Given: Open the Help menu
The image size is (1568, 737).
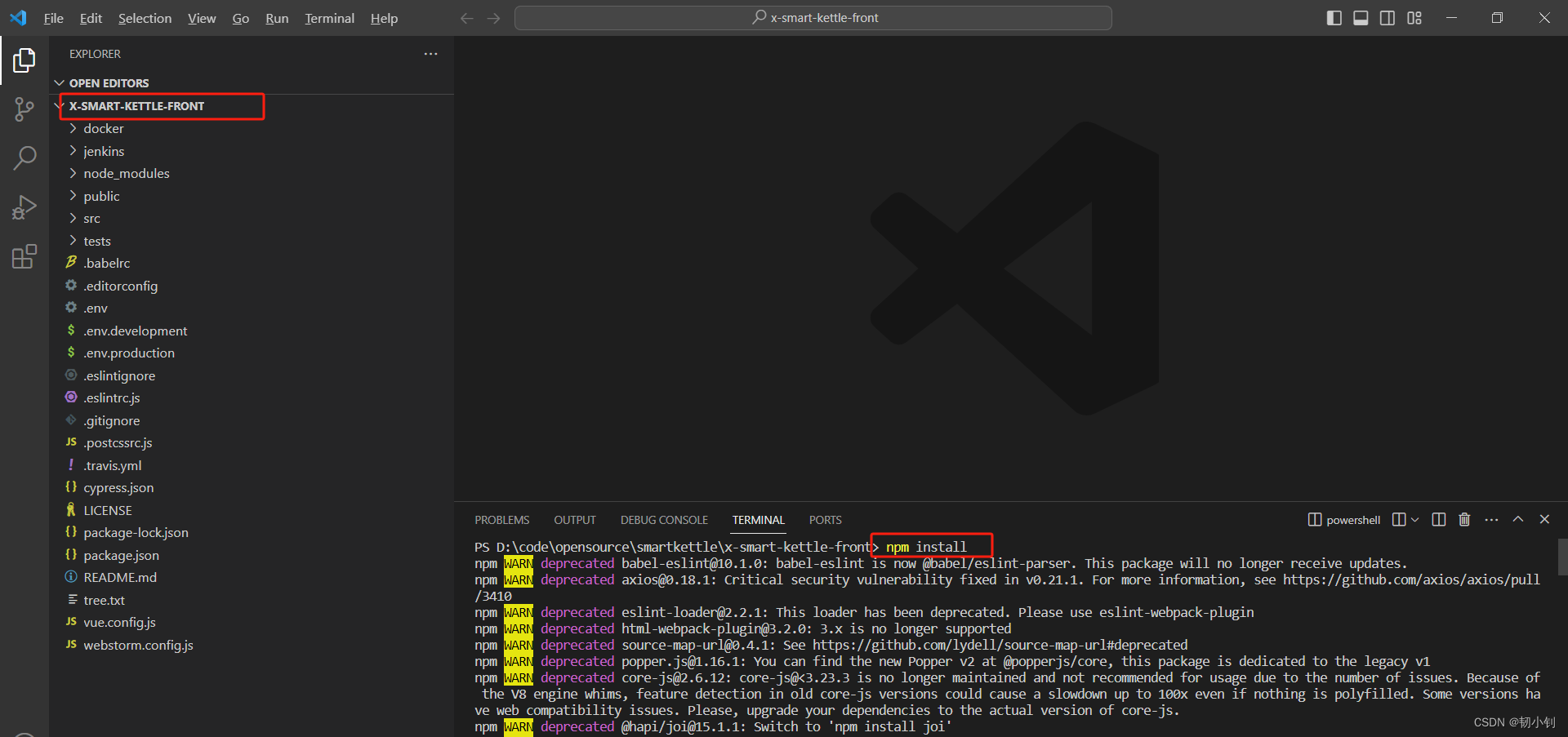Looking at the screenshot, I should click(384, 18).
